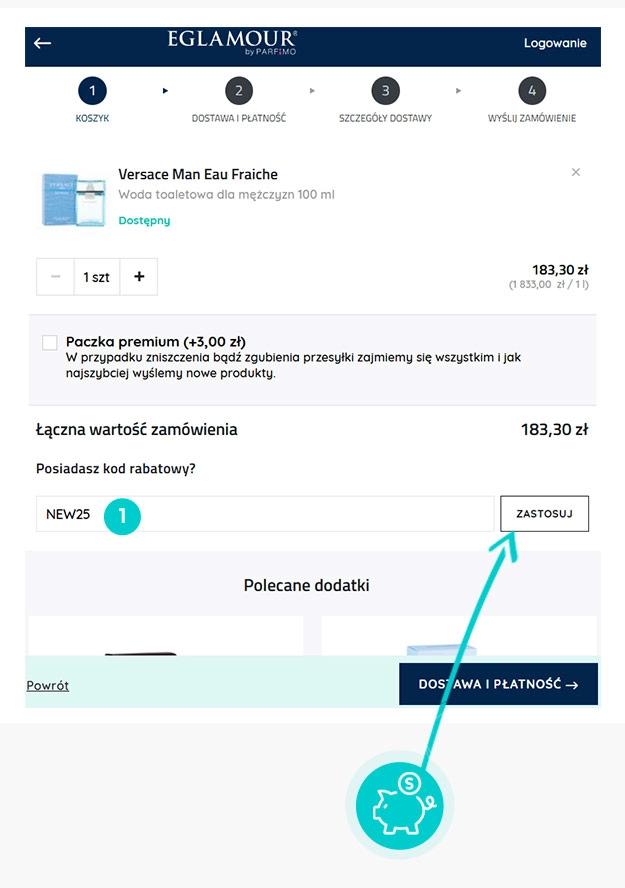Open the Logowanie login link
The height and width of the screenshot is (888, 625).
(555, 43)
